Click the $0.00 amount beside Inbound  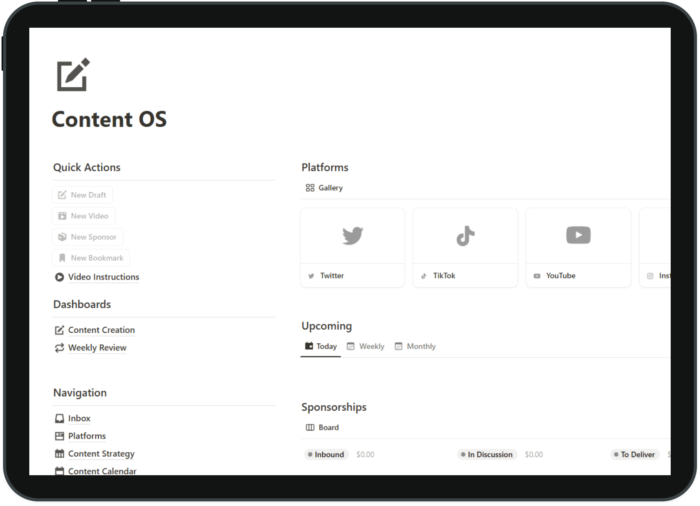pyautogui.click(x=365, y=455)
